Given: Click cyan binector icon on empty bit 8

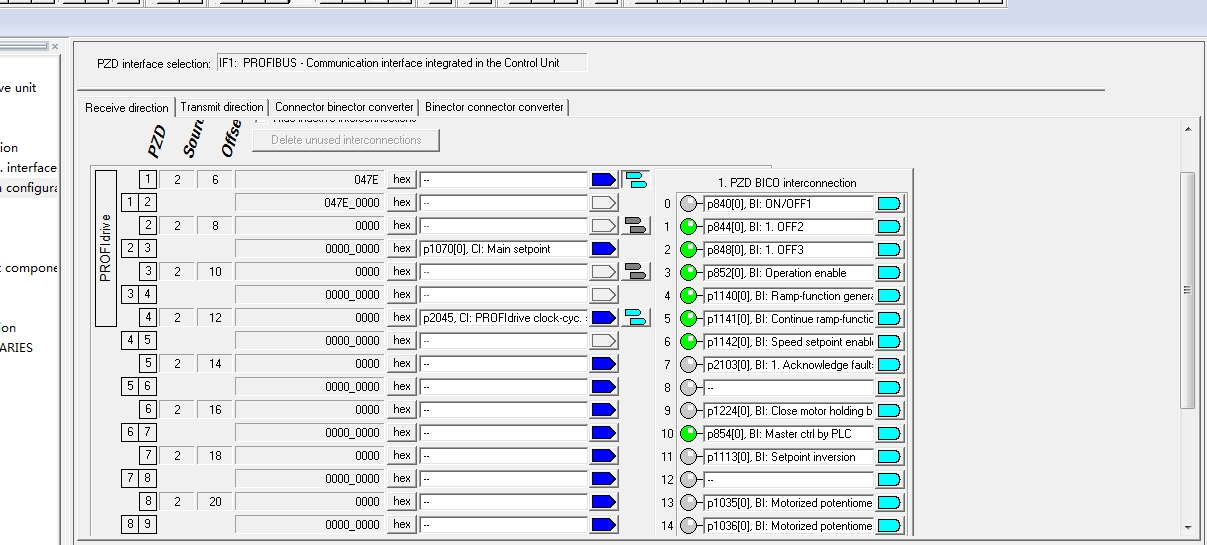Looking at the screenshot, I should point(888,388).
